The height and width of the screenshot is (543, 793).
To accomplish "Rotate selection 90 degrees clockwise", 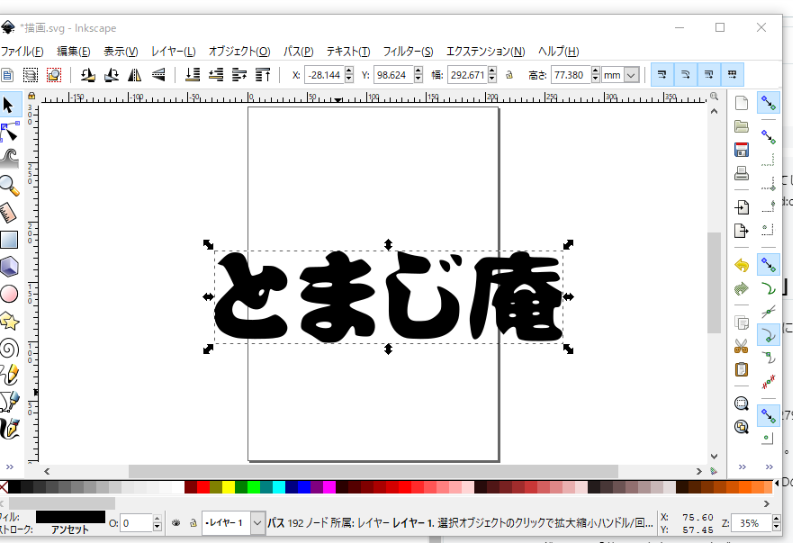I will 111,75.
